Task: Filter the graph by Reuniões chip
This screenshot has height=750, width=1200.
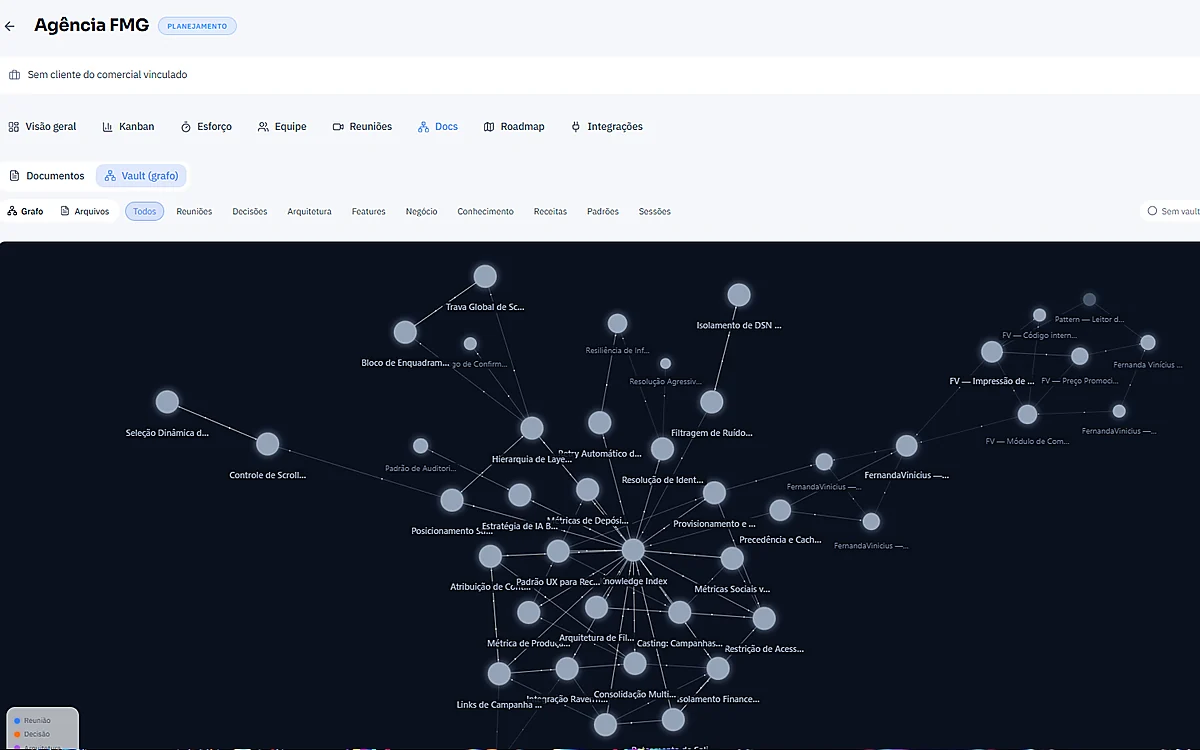Action: pos(194,211)
